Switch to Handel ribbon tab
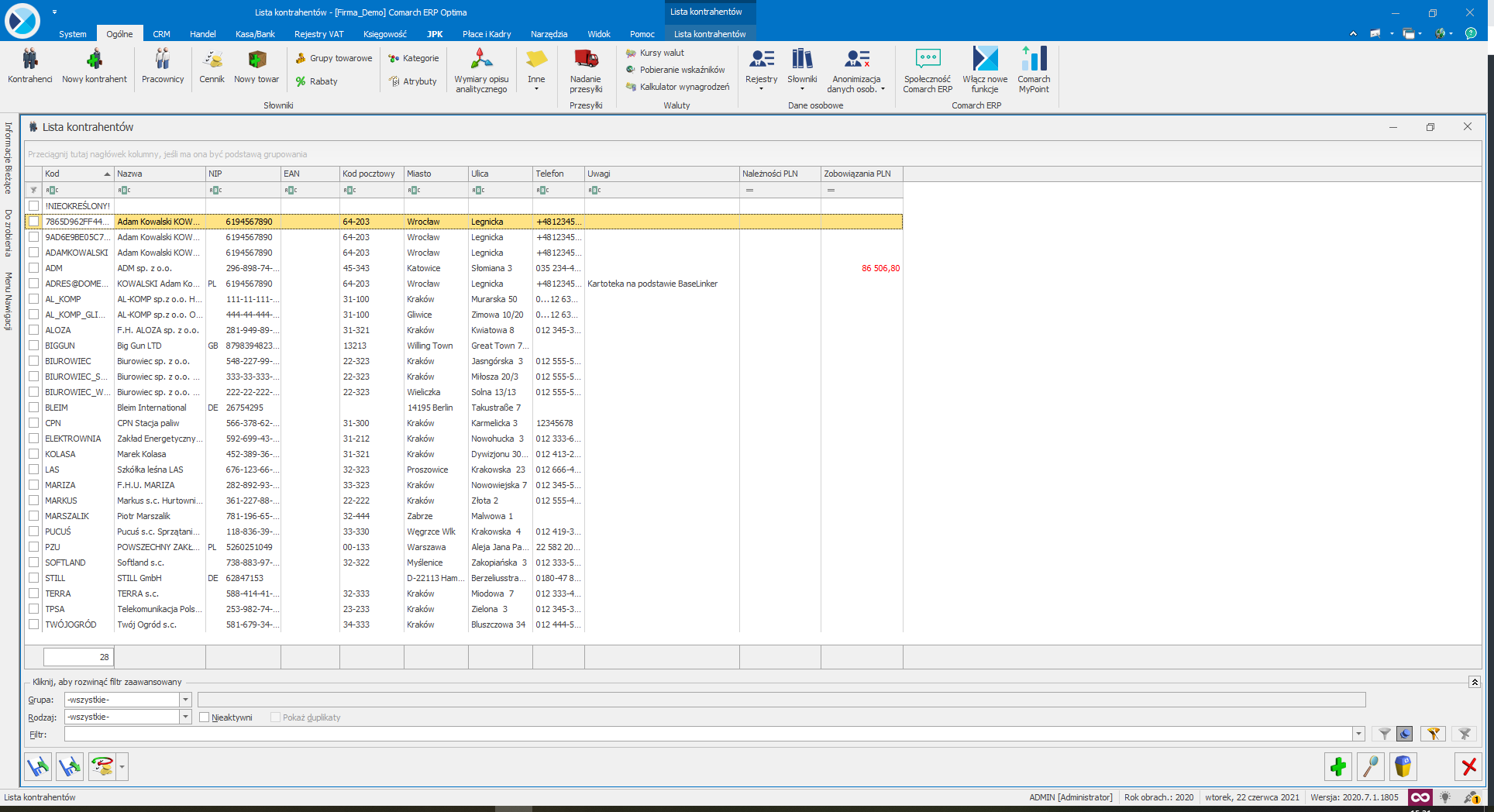 203,34
